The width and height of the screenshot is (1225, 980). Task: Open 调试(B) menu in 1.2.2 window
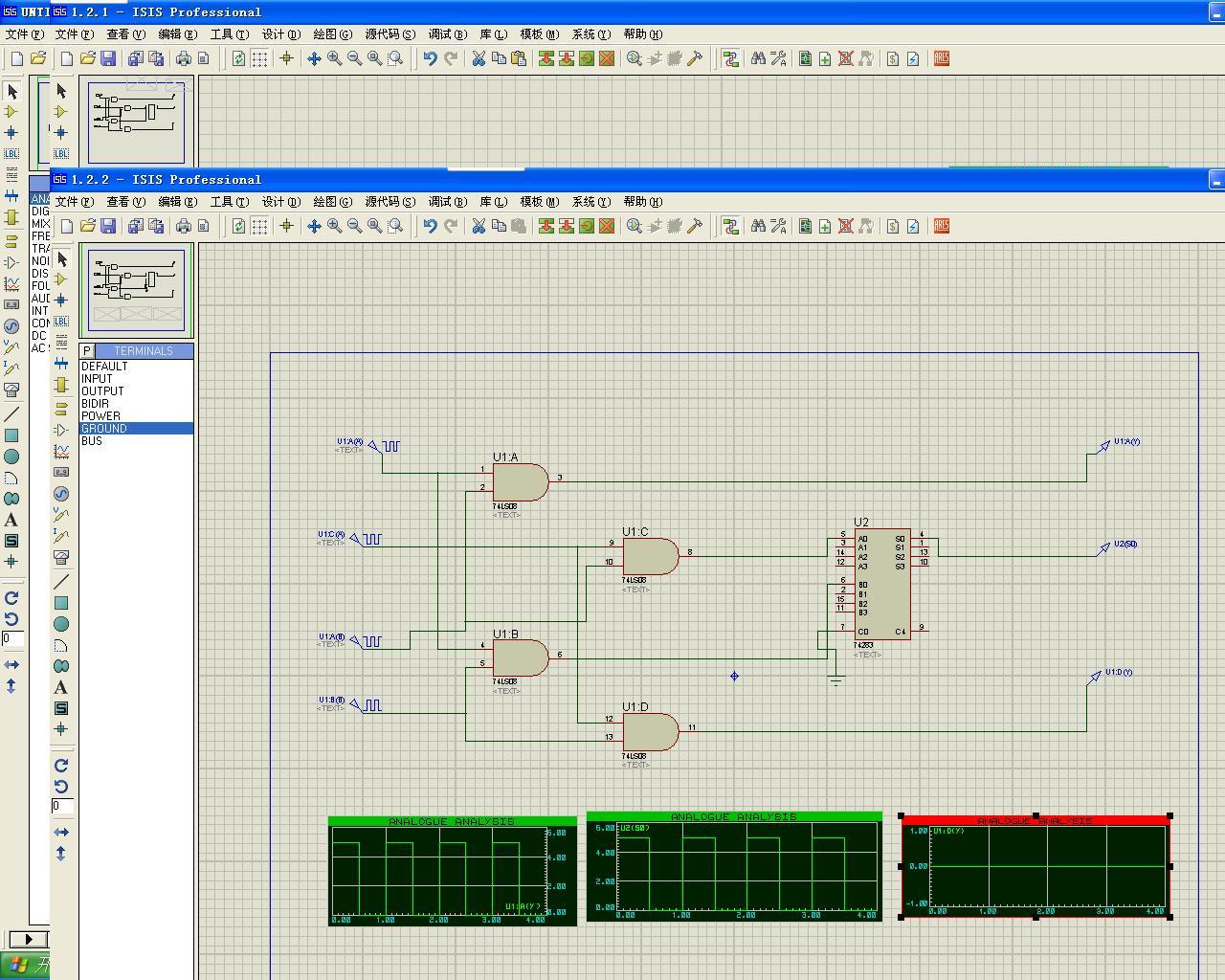pos(448,202)
